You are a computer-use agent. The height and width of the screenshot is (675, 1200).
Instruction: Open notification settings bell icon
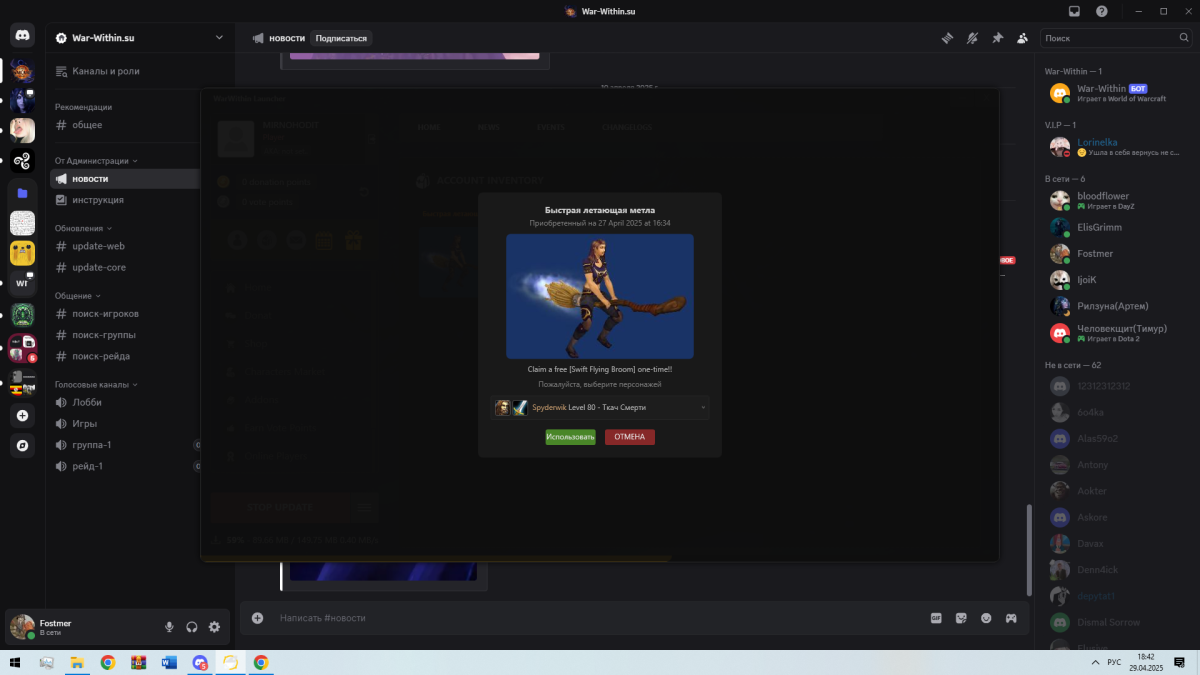click(972, 38)
